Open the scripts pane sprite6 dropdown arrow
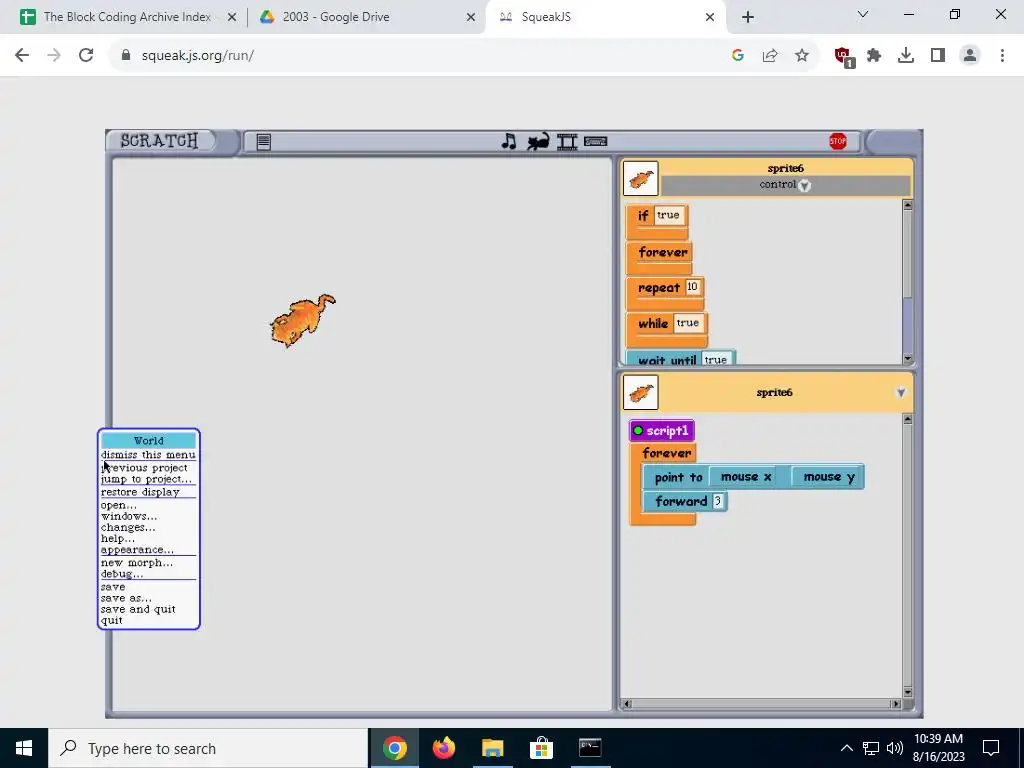The image size is (1024, 768). 901,392
